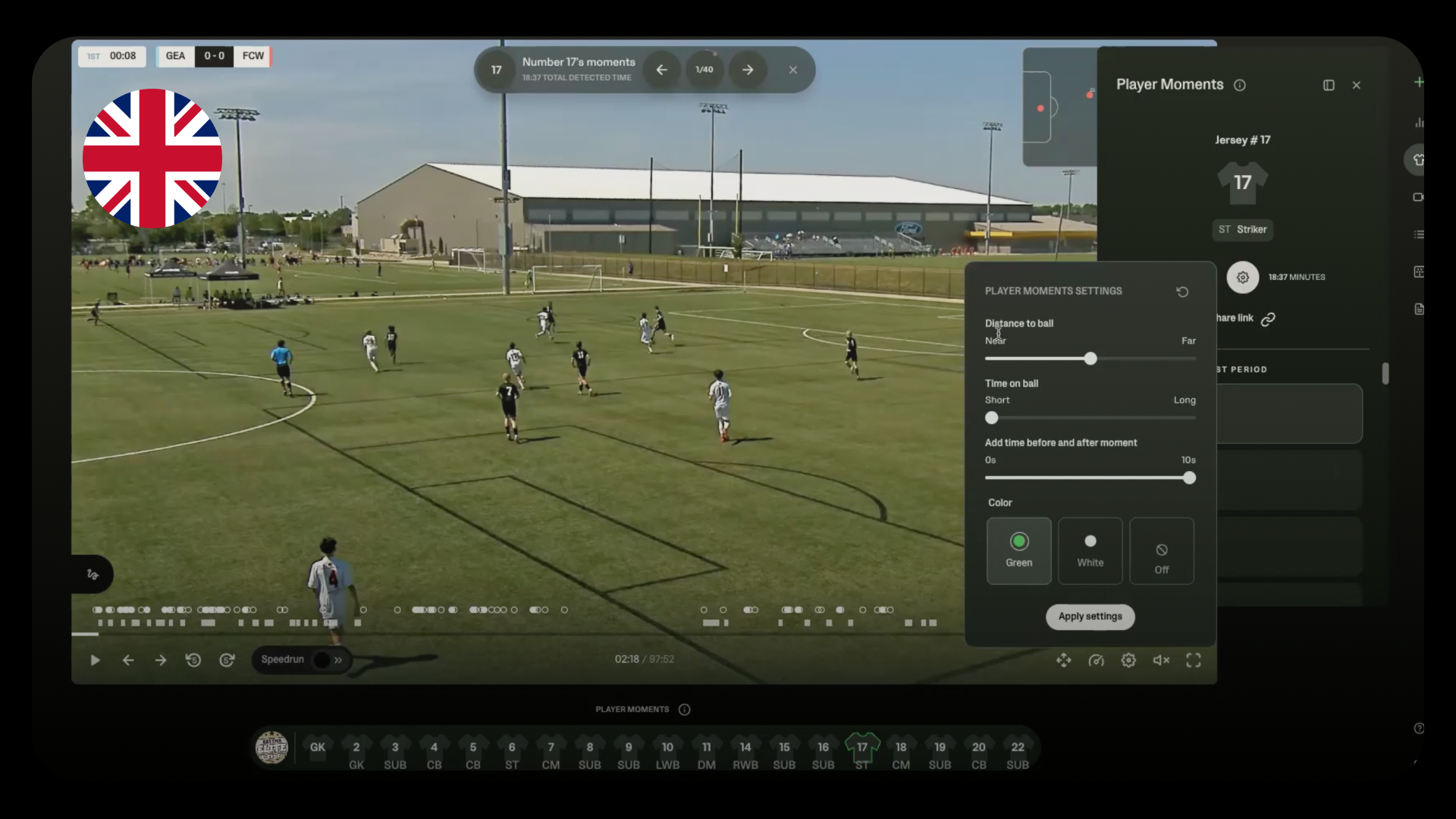The image size is (1456, 819).
Task: Select White highlight color option
Action: point(1090,551)
